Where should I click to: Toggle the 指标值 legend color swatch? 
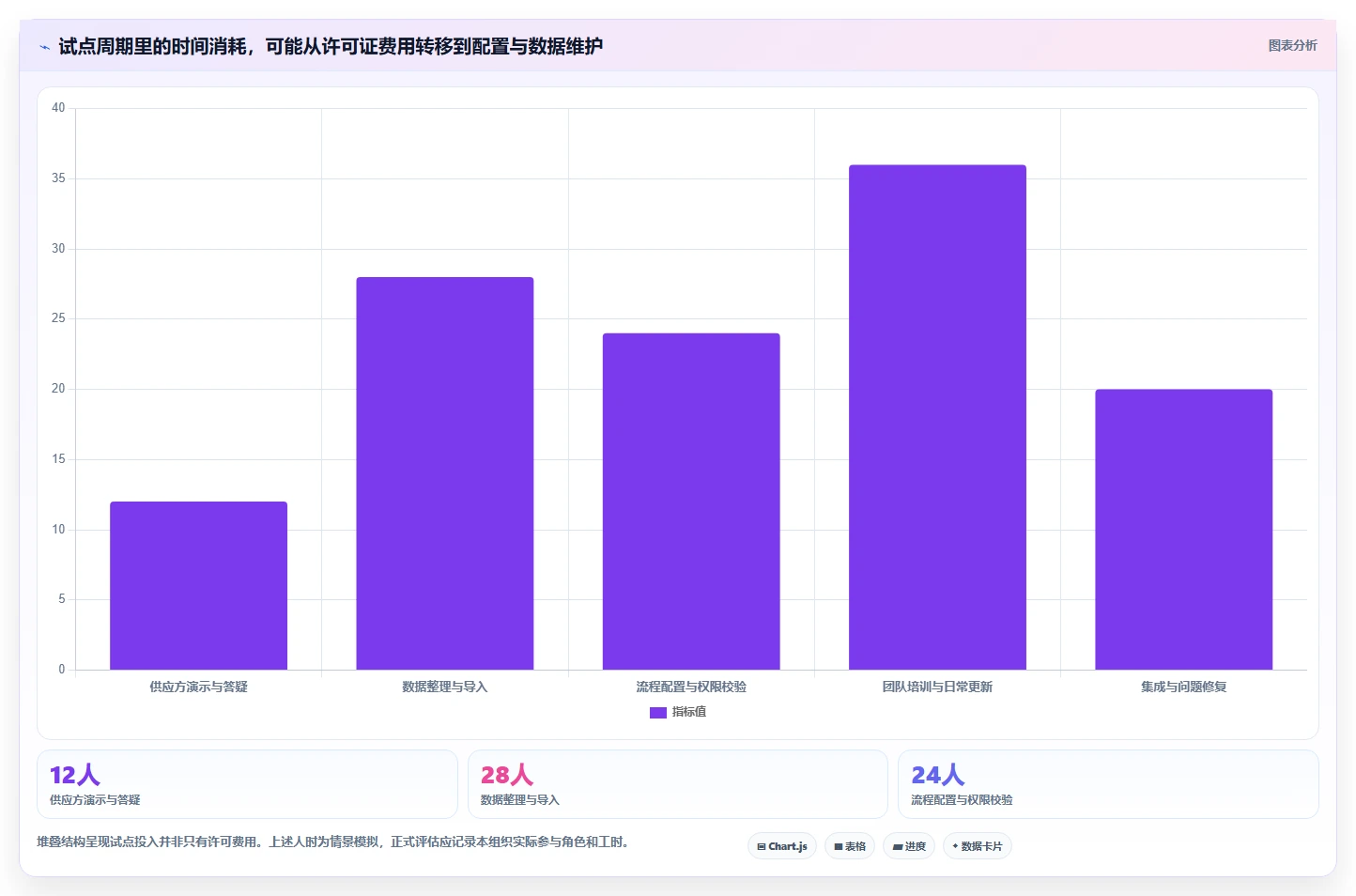click(658, 713)
